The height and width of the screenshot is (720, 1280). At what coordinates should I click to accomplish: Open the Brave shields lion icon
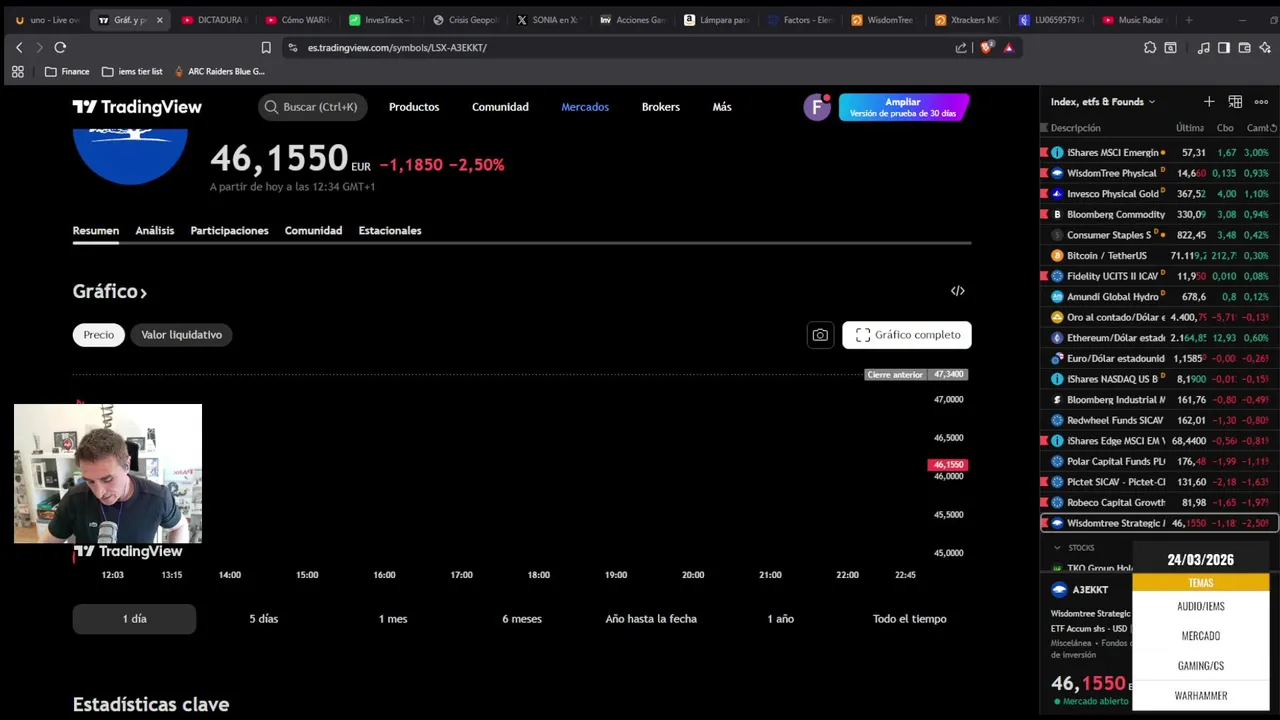pos(987,47)
